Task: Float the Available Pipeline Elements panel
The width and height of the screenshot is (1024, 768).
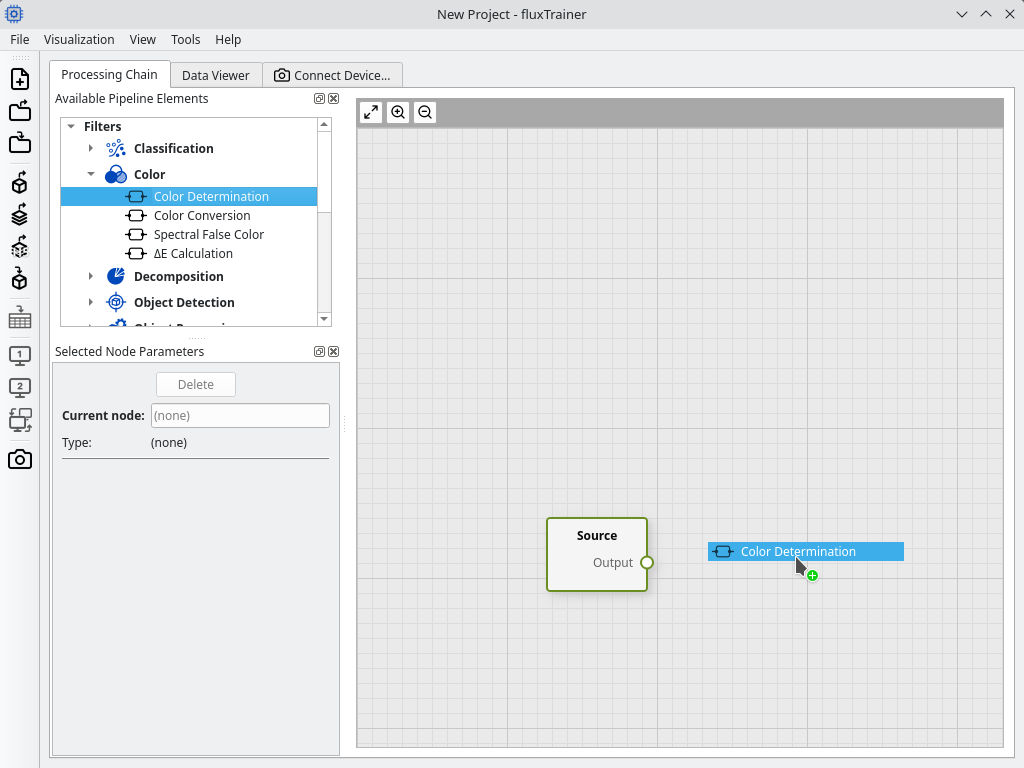Action: pyautogui.click(x=319, y=99)
